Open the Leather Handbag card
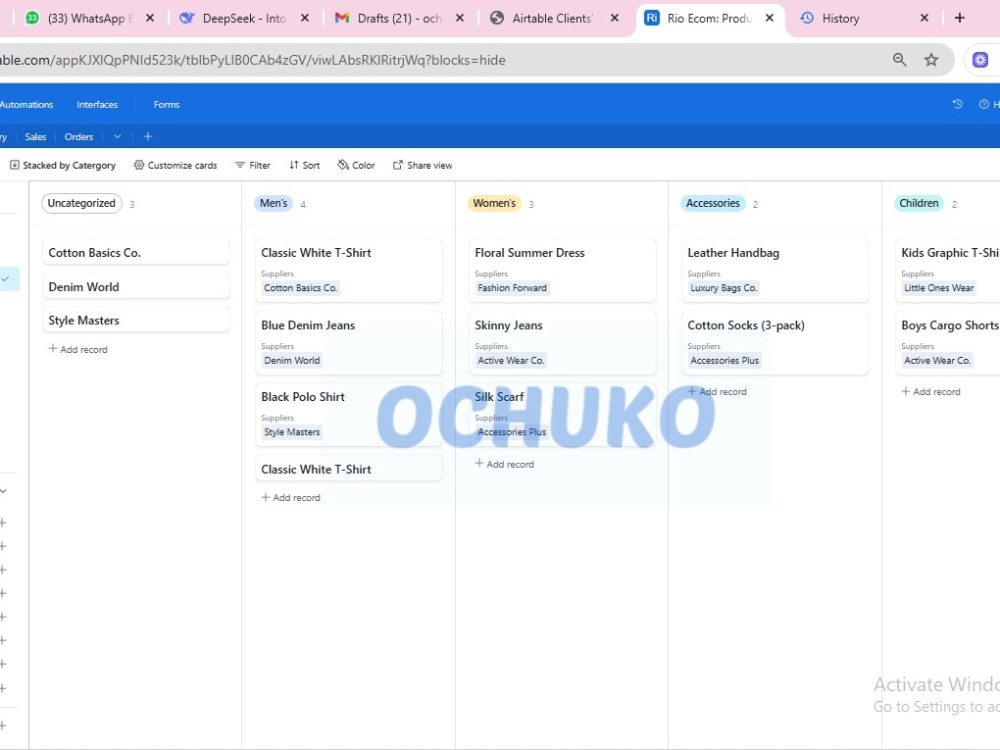 775,270
